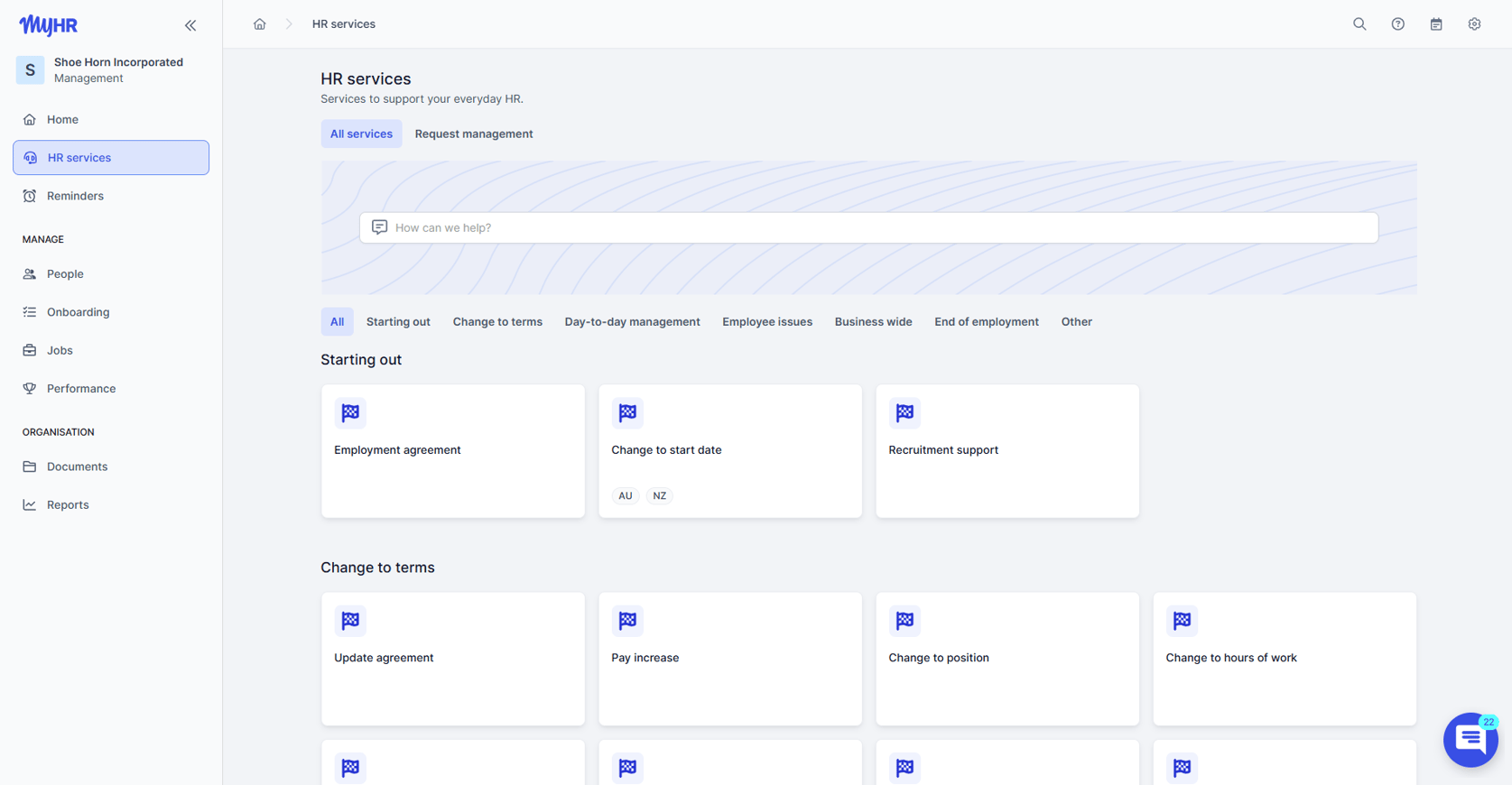Collapse the sidebar with double chevron icon
This screenshot has width=1512, height=785.
(x=190, y=25)
